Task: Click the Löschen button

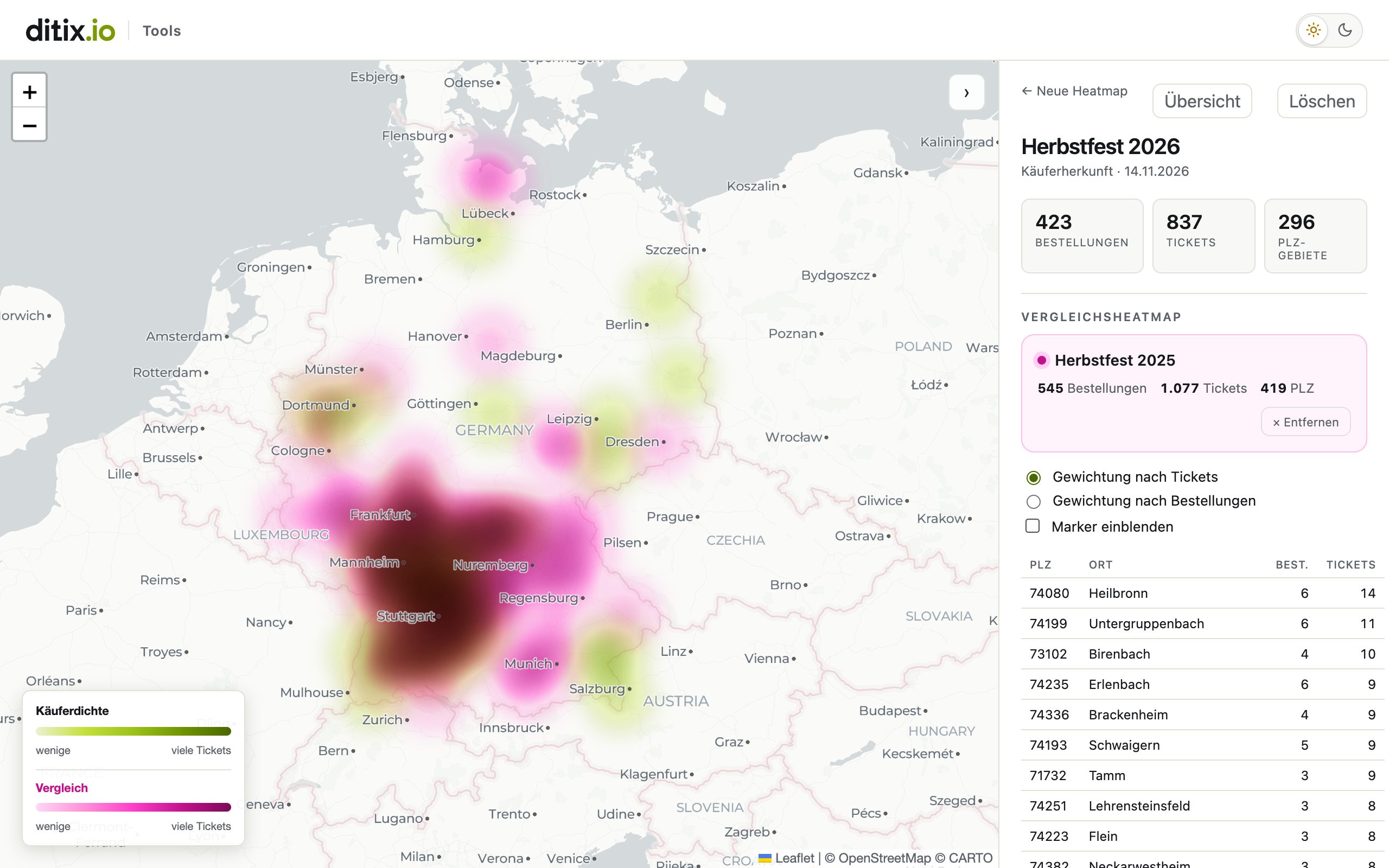Action: pyautogui.click(x=1322, y=101)
